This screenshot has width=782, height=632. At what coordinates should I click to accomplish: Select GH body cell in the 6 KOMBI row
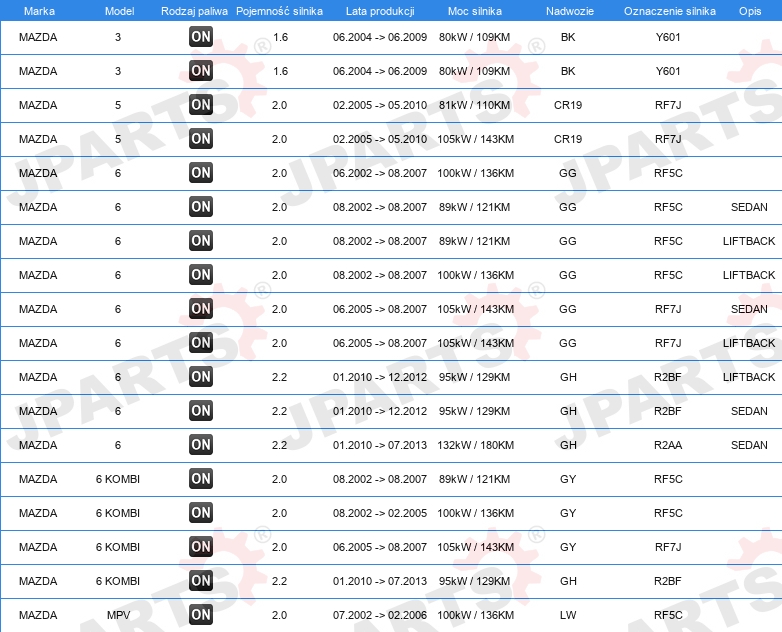point(568,581)
